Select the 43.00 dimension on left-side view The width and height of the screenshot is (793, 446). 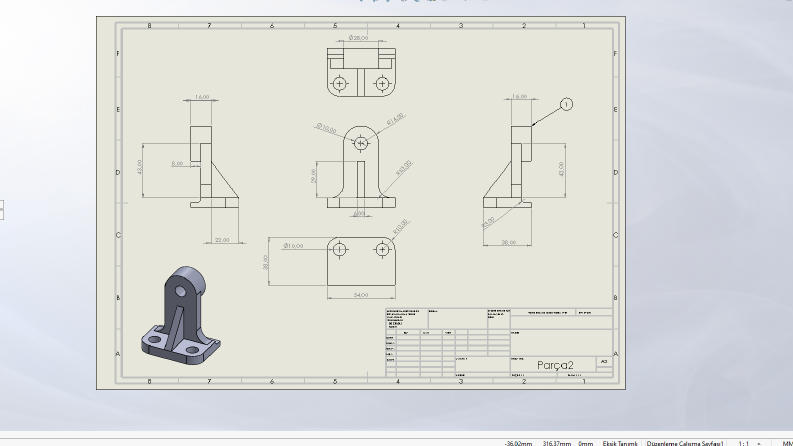[140, 167]
